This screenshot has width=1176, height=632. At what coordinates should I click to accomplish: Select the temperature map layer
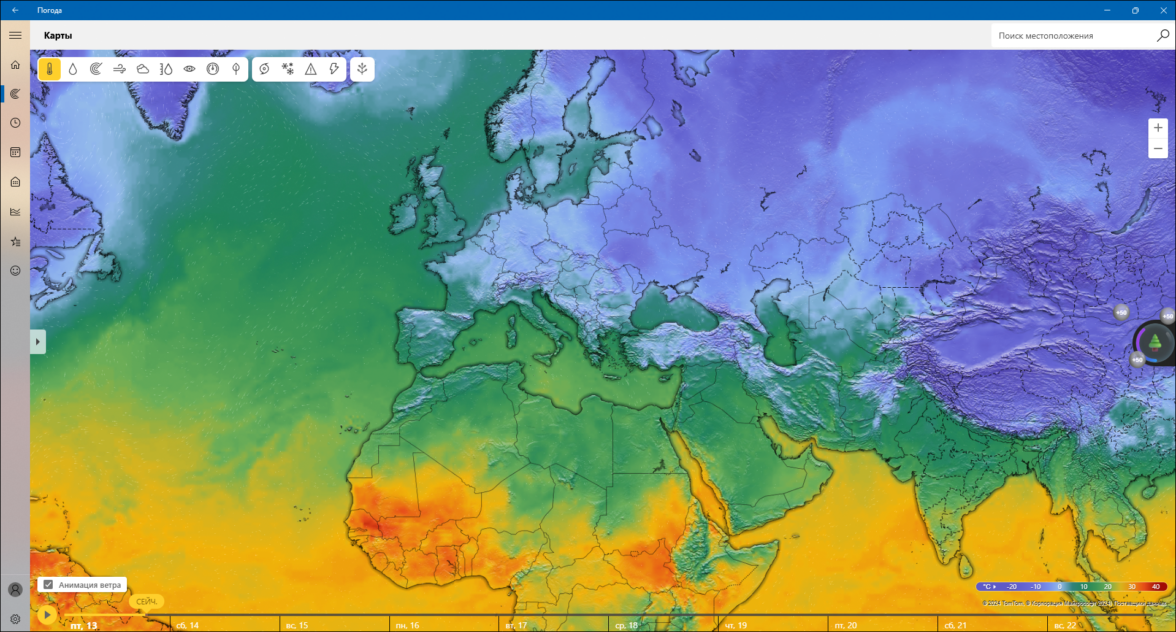(50, 69)
